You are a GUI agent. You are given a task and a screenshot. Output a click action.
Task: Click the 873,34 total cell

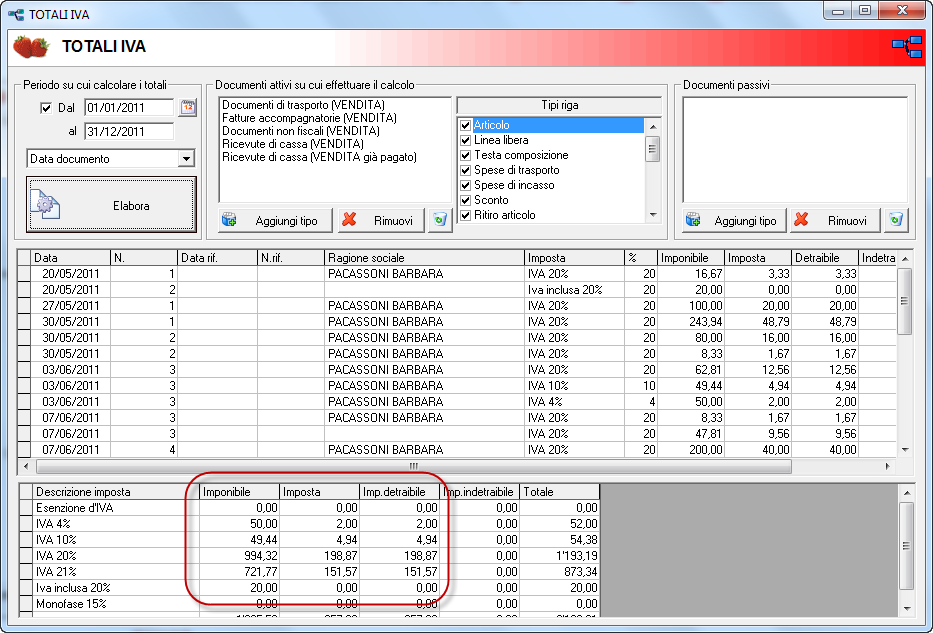pyautogui.click(x=559, y=572)
